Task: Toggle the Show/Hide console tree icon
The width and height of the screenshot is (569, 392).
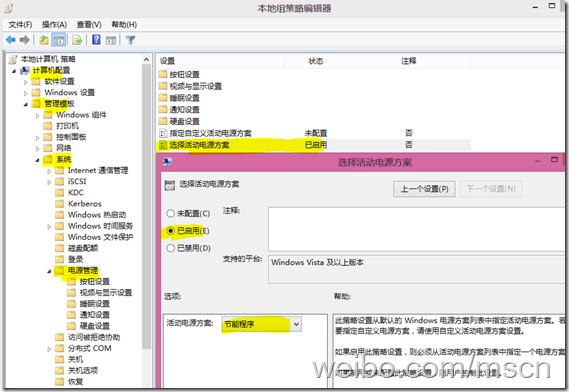Action: point(58,40)
